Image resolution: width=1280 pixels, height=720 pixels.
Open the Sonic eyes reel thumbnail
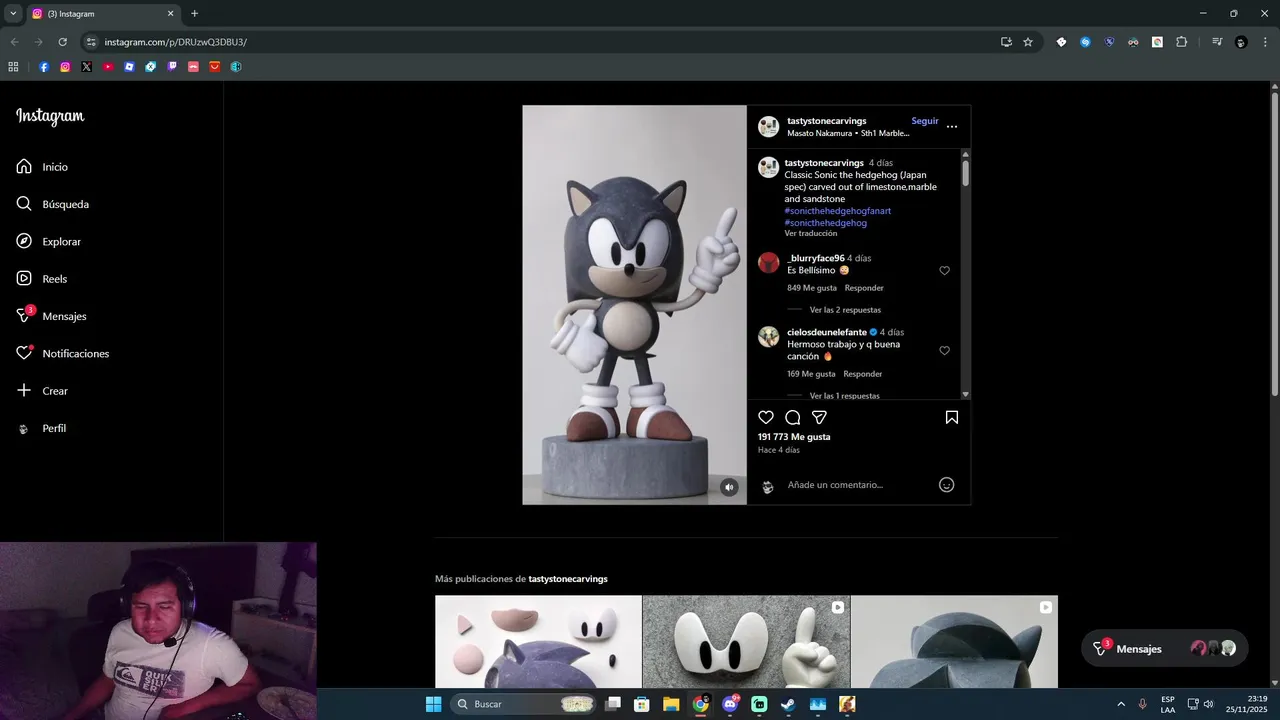tap(746, 642)
